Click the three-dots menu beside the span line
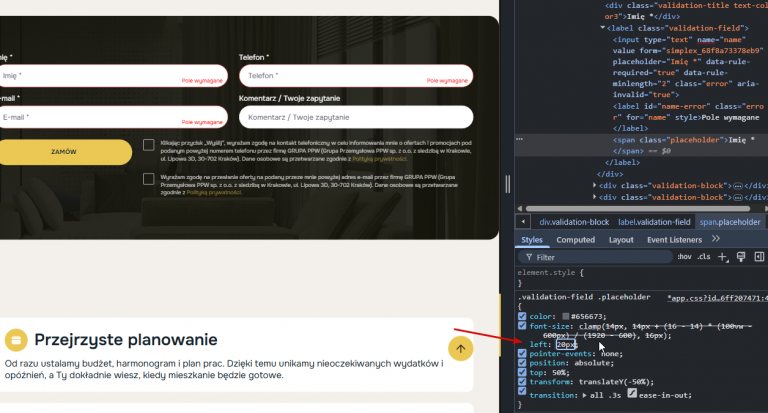768x413 pixels. tap(519, 139)
